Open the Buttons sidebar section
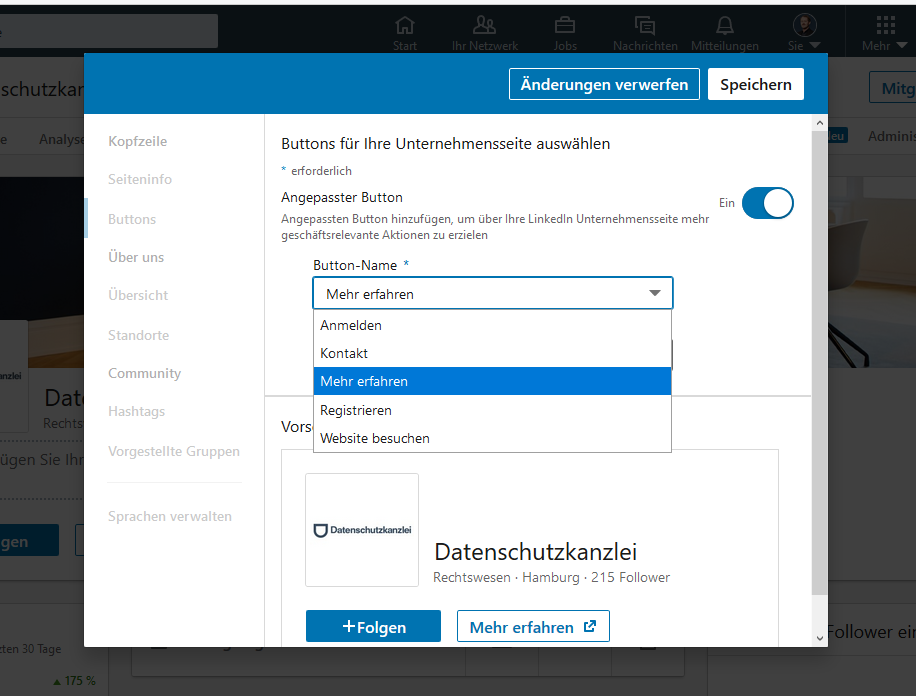Viewport: 916px width, 696px height. [x=132, y=219]
